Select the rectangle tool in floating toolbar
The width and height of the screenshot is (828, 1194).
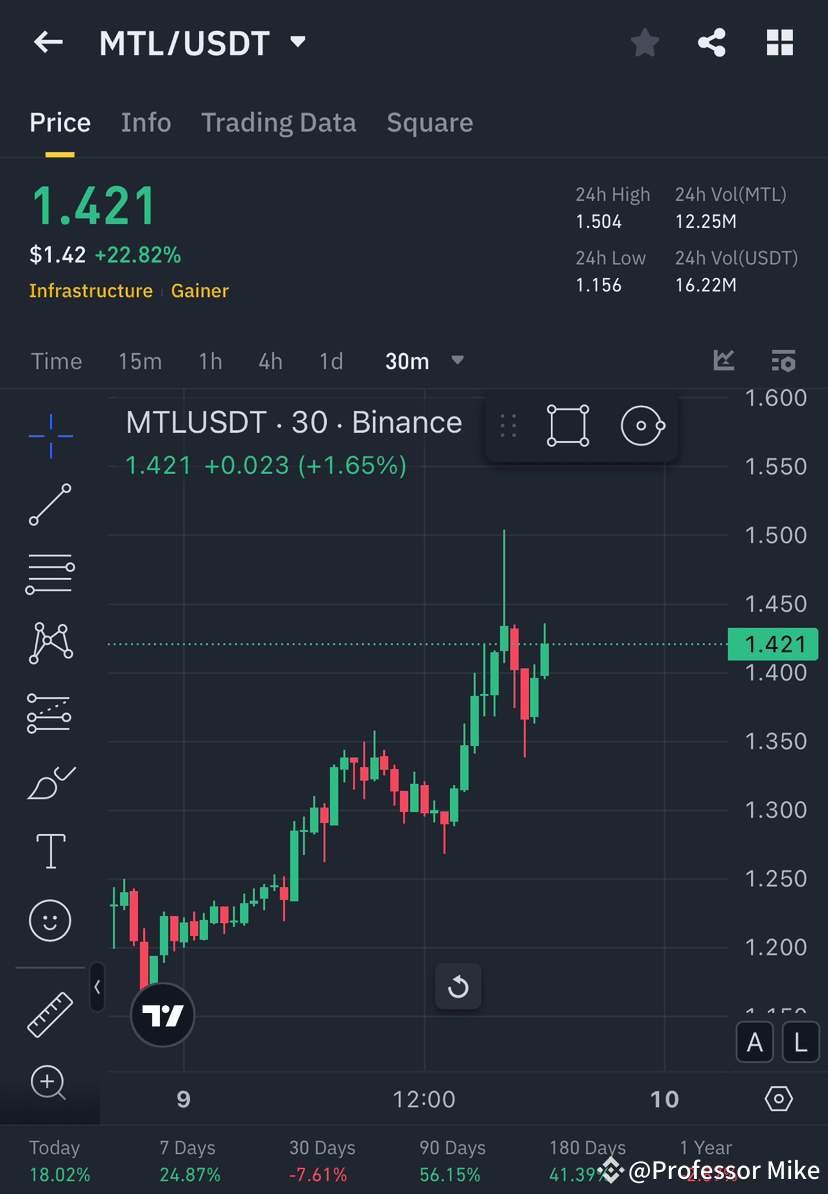[x=567, y=425]
